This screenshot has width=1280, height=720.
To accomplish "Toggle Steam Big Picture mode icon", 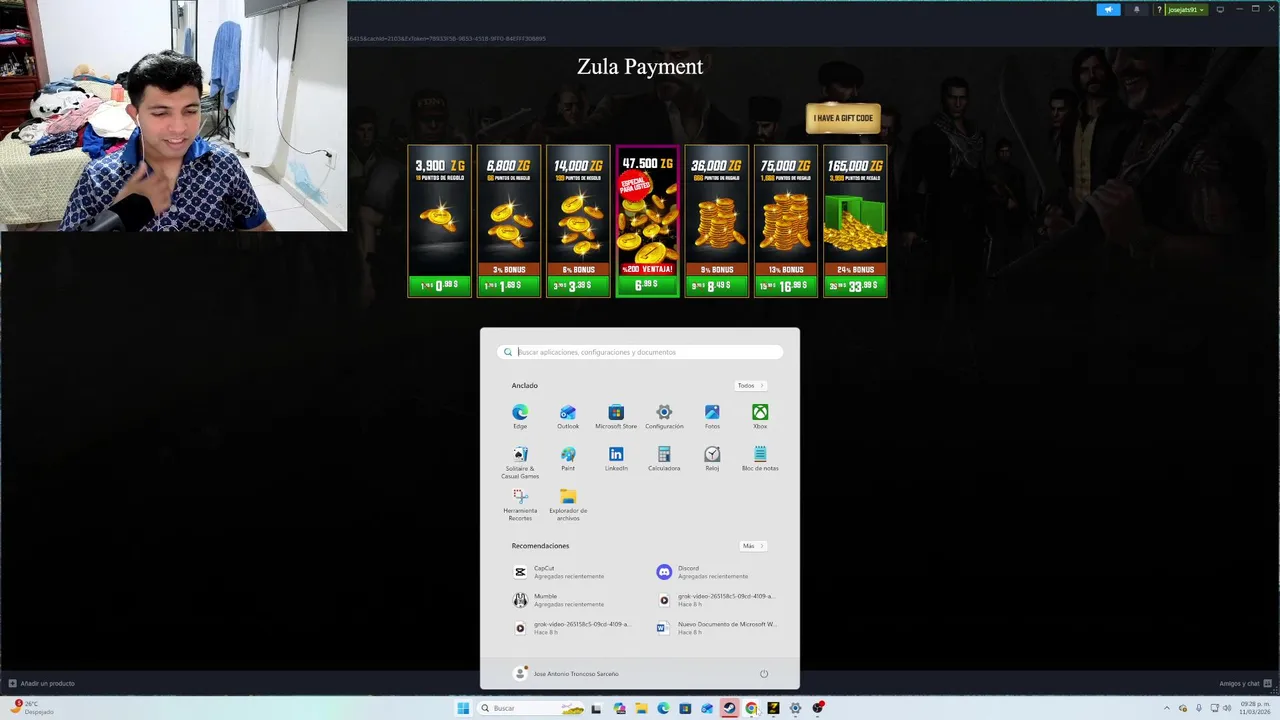I will [x=1220, y=9].
